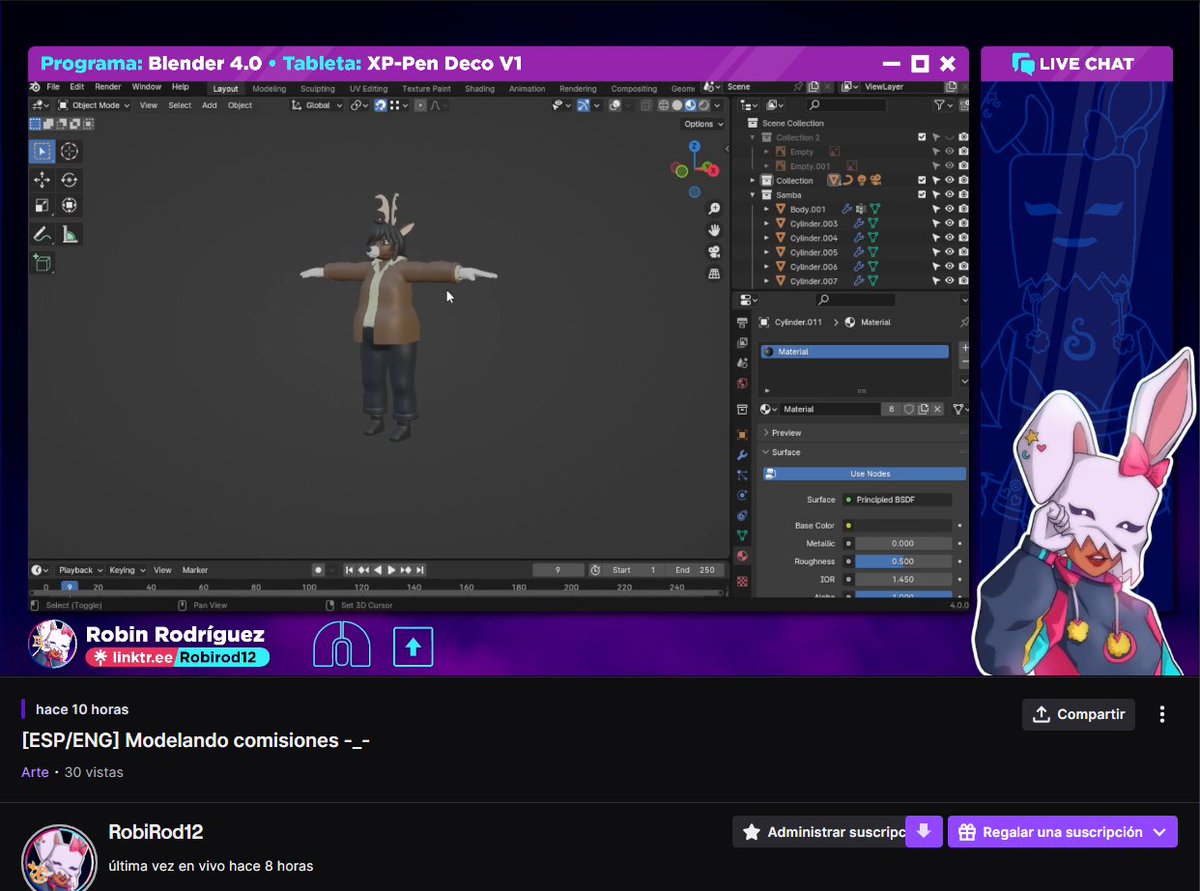
Task: Select the Transform tool in Blender toolbar
Action: tap(69, 206)
